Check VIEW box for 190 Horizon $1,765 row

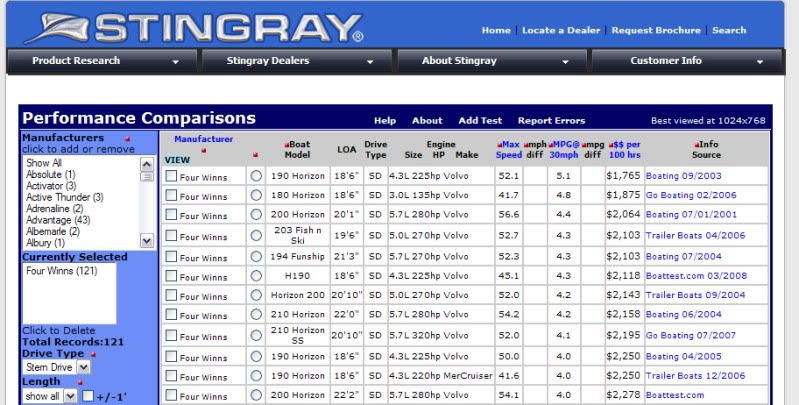click(x=171, y=176)
